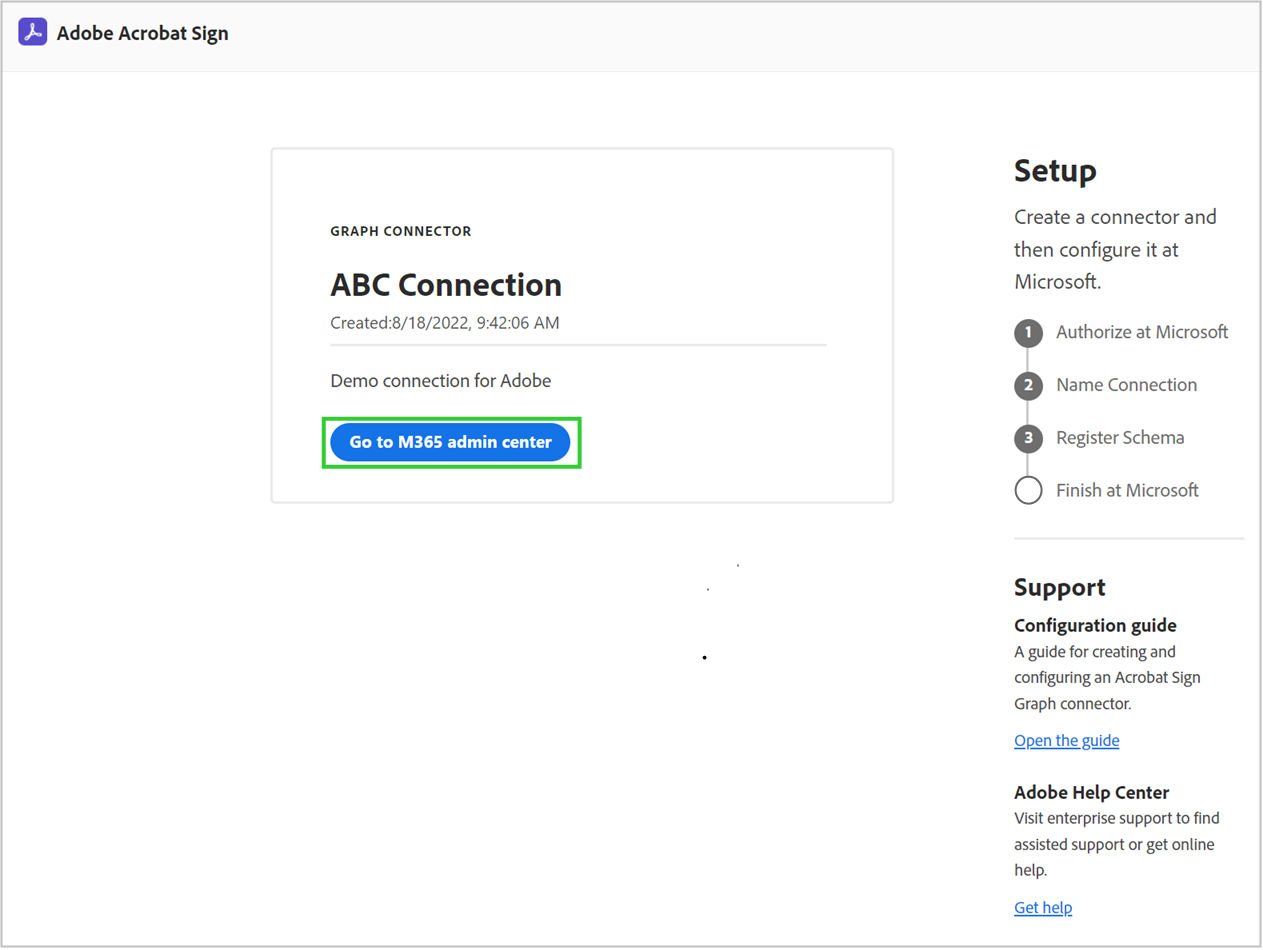Open the guide link
The width and height of the screenshot is (1263, 950).
(x=1066, y=741)
